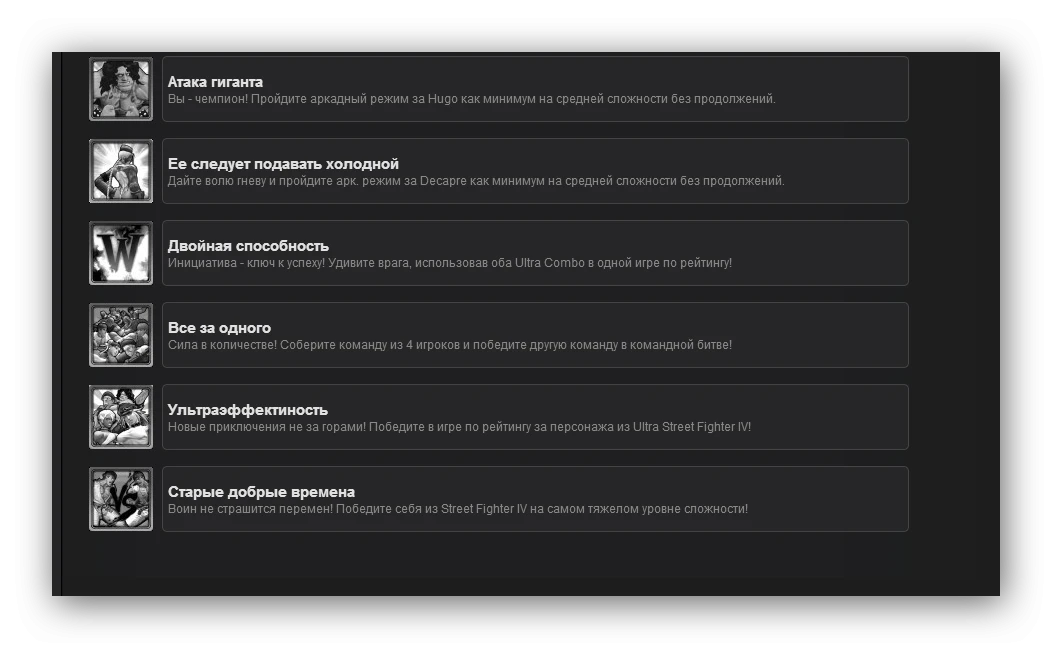This screenshot has height=648, width=1052.
Task: Select the Старые добрые времена title
Action: [261, 492]
